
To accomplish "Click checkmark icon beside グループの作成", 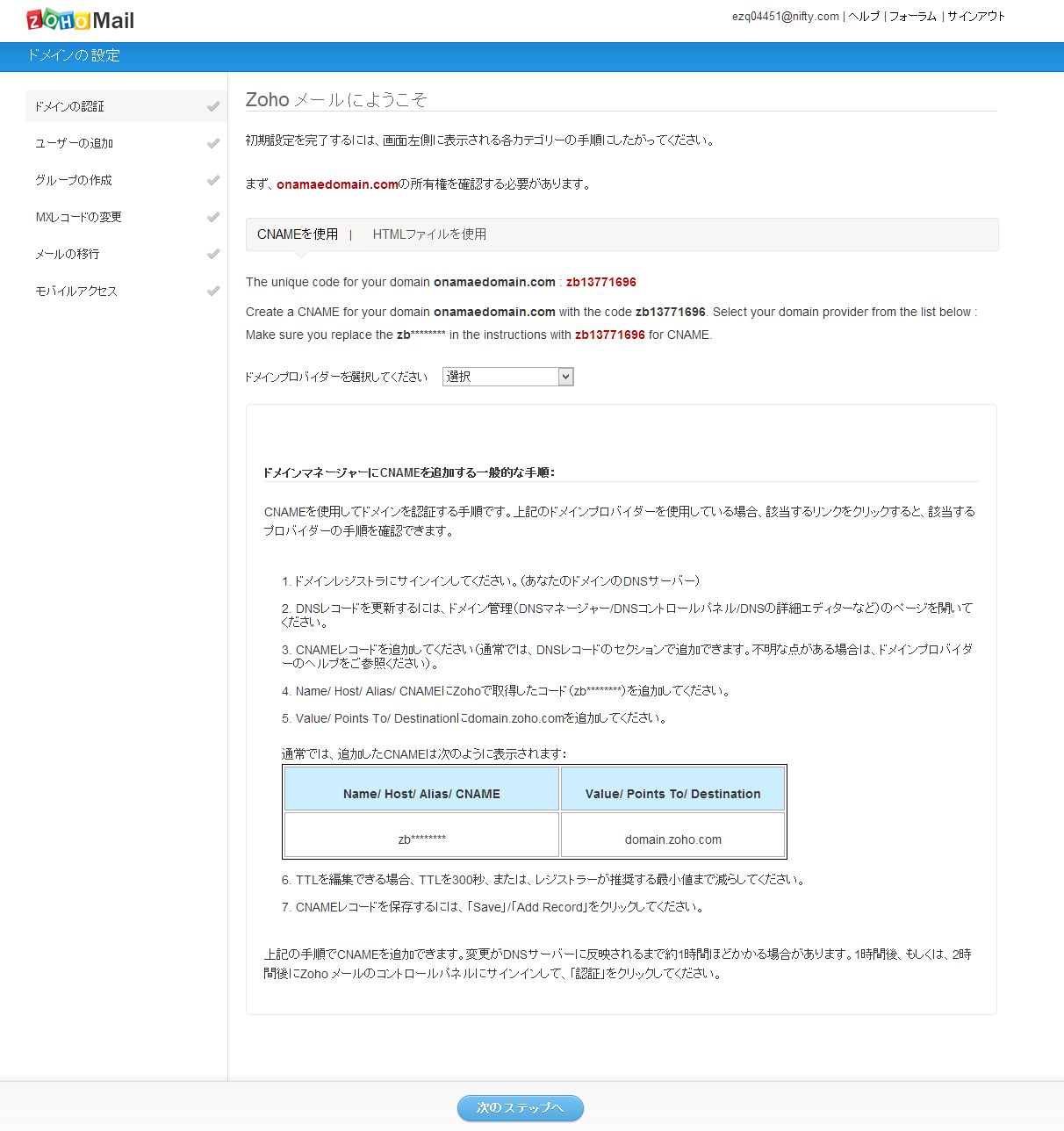I will (213, 180).
